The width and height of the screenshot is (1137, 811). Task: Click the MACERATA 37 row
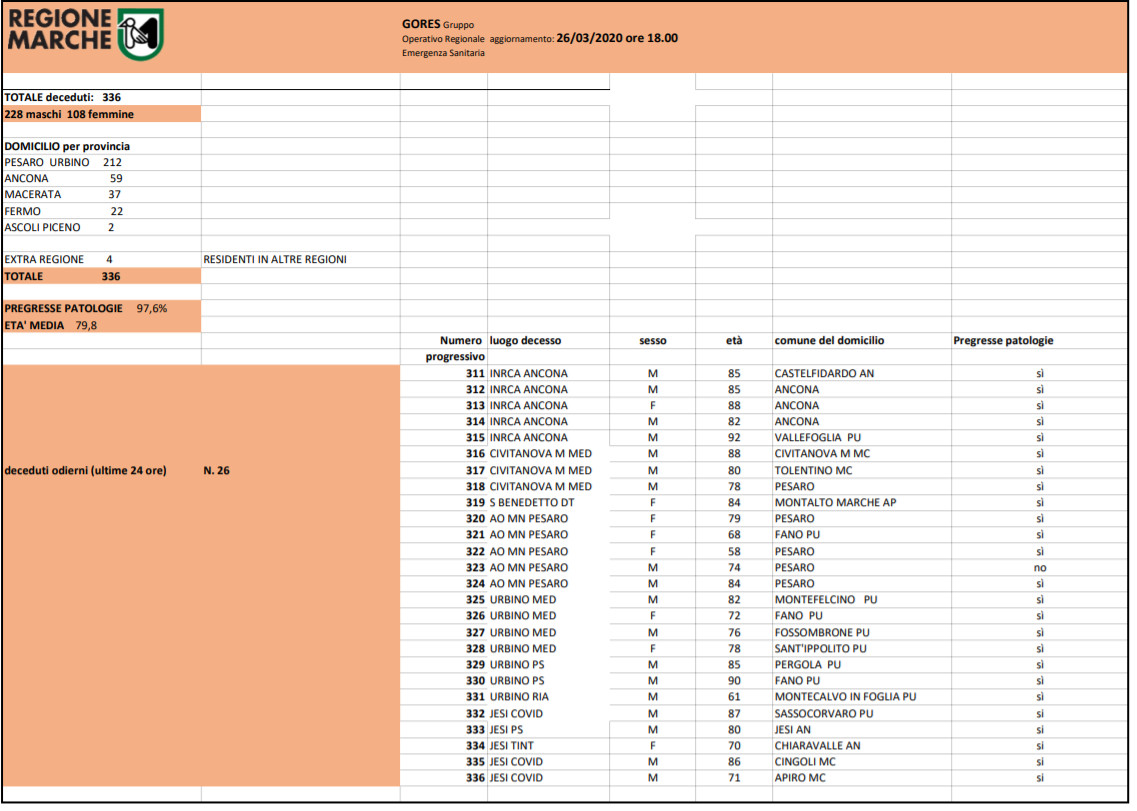[63, 194]
